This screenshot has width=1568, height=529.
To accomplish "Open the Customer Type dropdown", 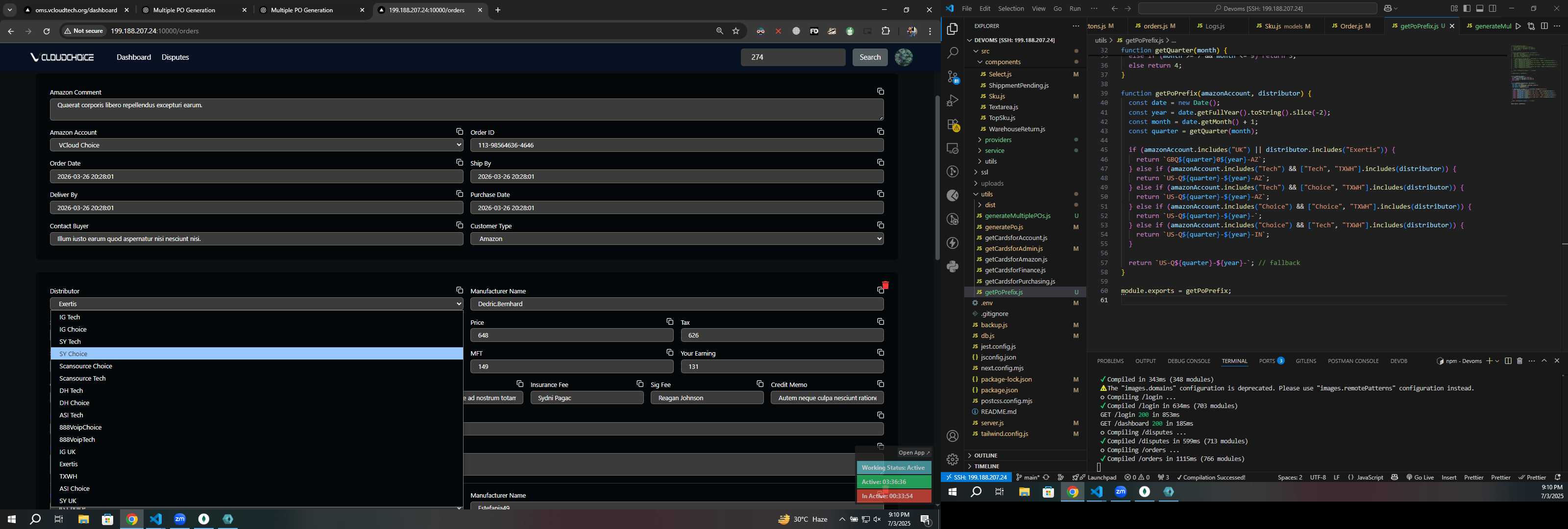I will [677, 239].
